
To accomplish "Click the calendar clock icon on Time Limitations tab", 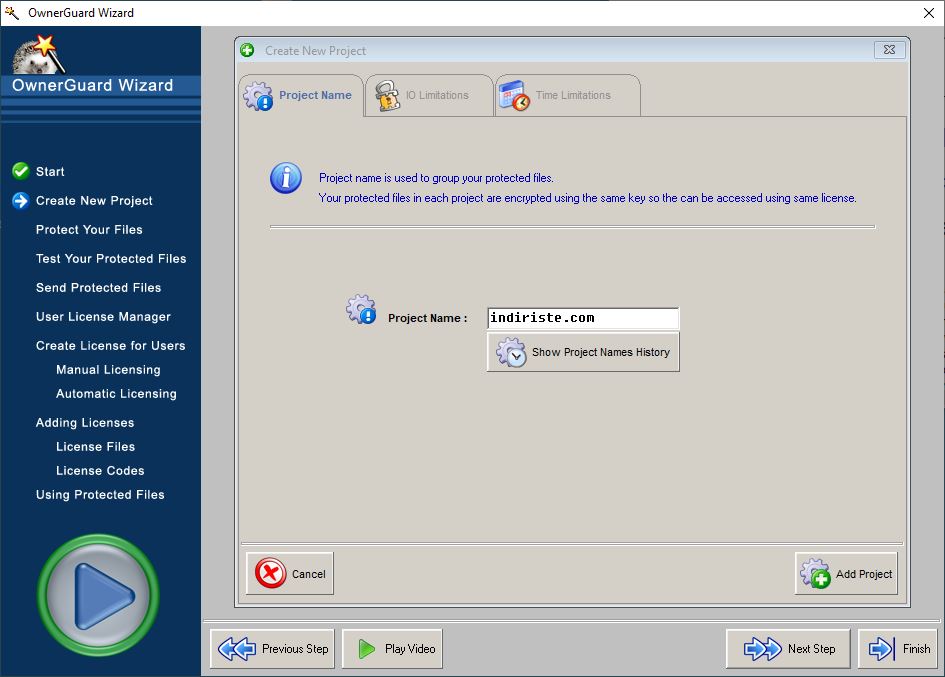I will (x=514, y=96).
